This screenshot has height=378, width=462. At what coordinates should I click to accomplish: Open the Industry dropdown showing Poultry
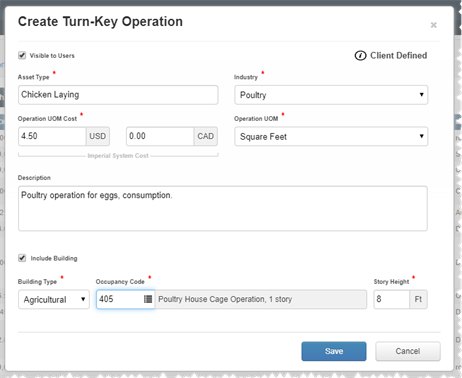tap(331, 95)
